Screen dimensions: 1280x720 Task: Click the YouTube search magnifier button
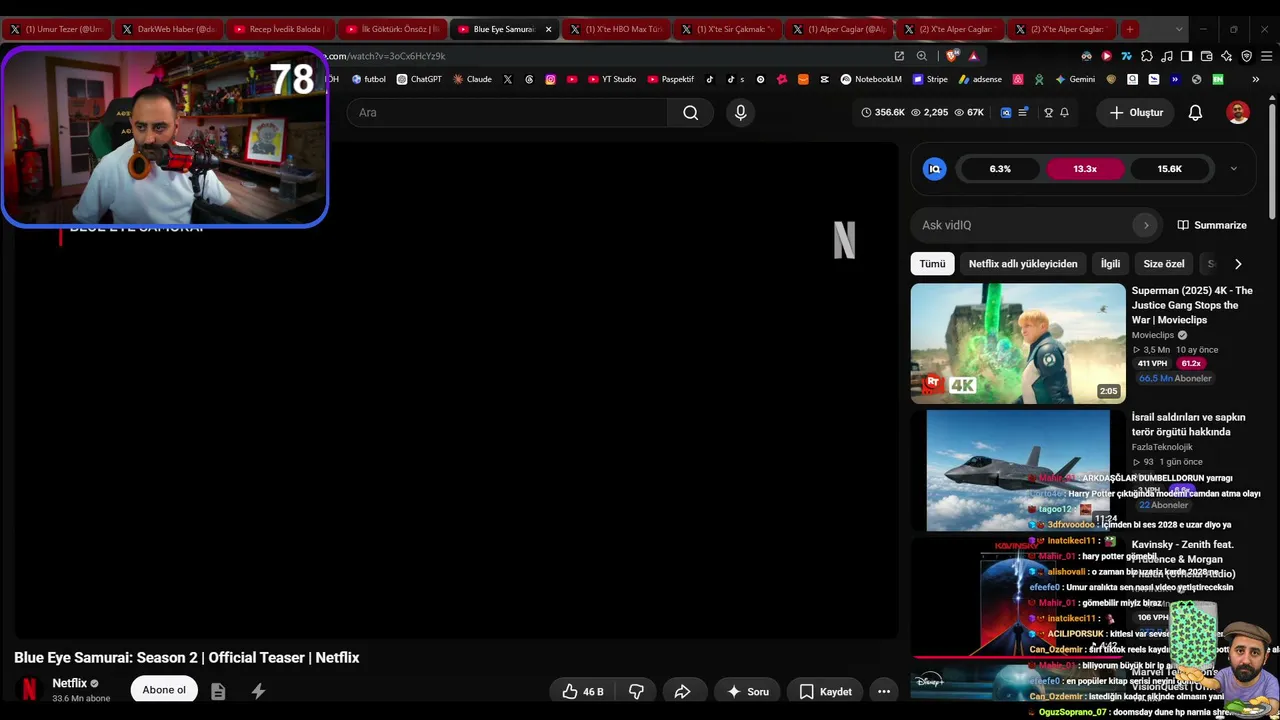[690, 113]
